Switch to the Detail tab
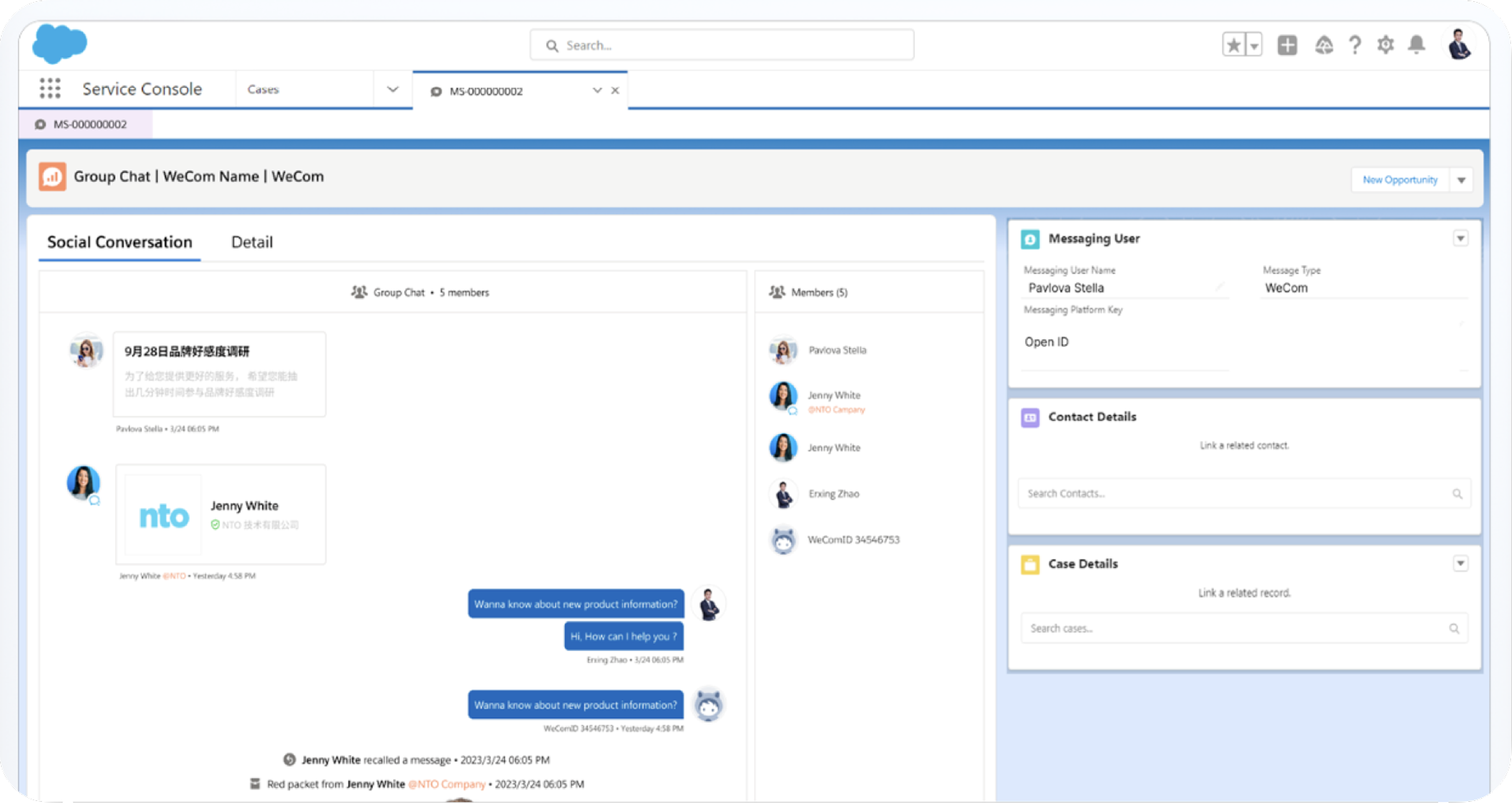This screenshot has width=1512, height=803. 252,242
